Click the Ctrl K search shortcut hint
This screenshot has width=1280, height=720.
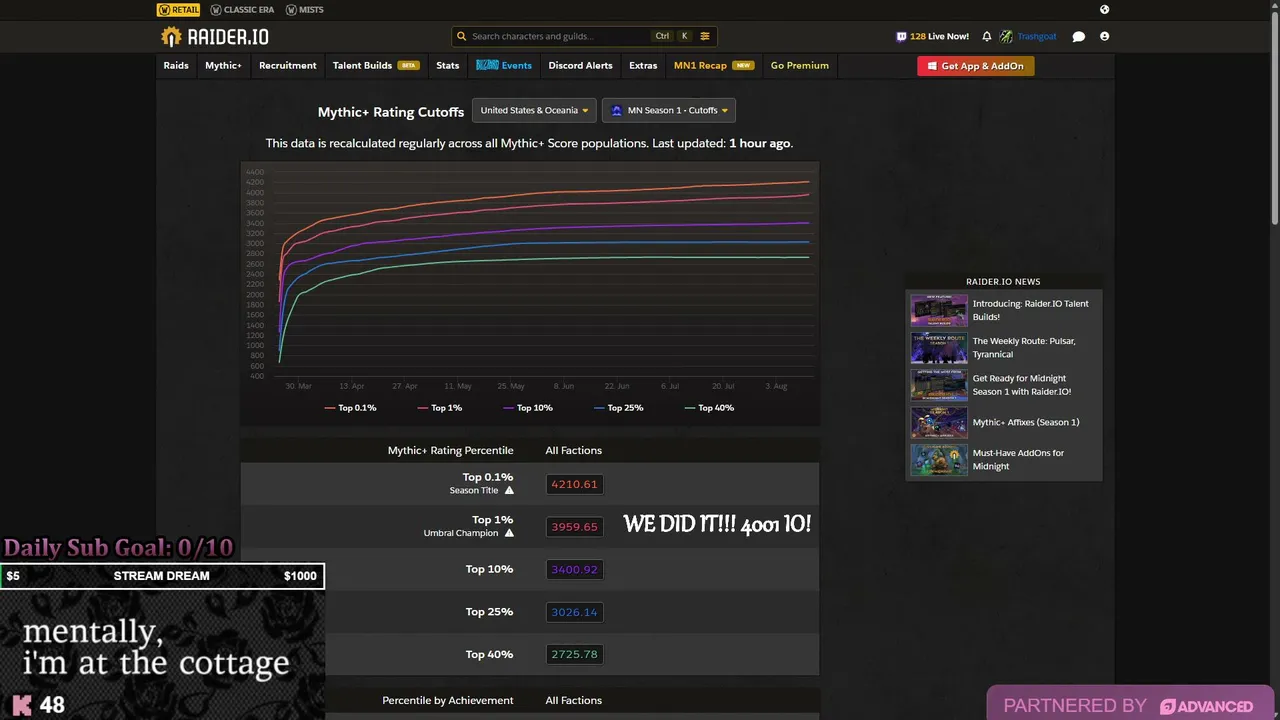coord(673,36)
